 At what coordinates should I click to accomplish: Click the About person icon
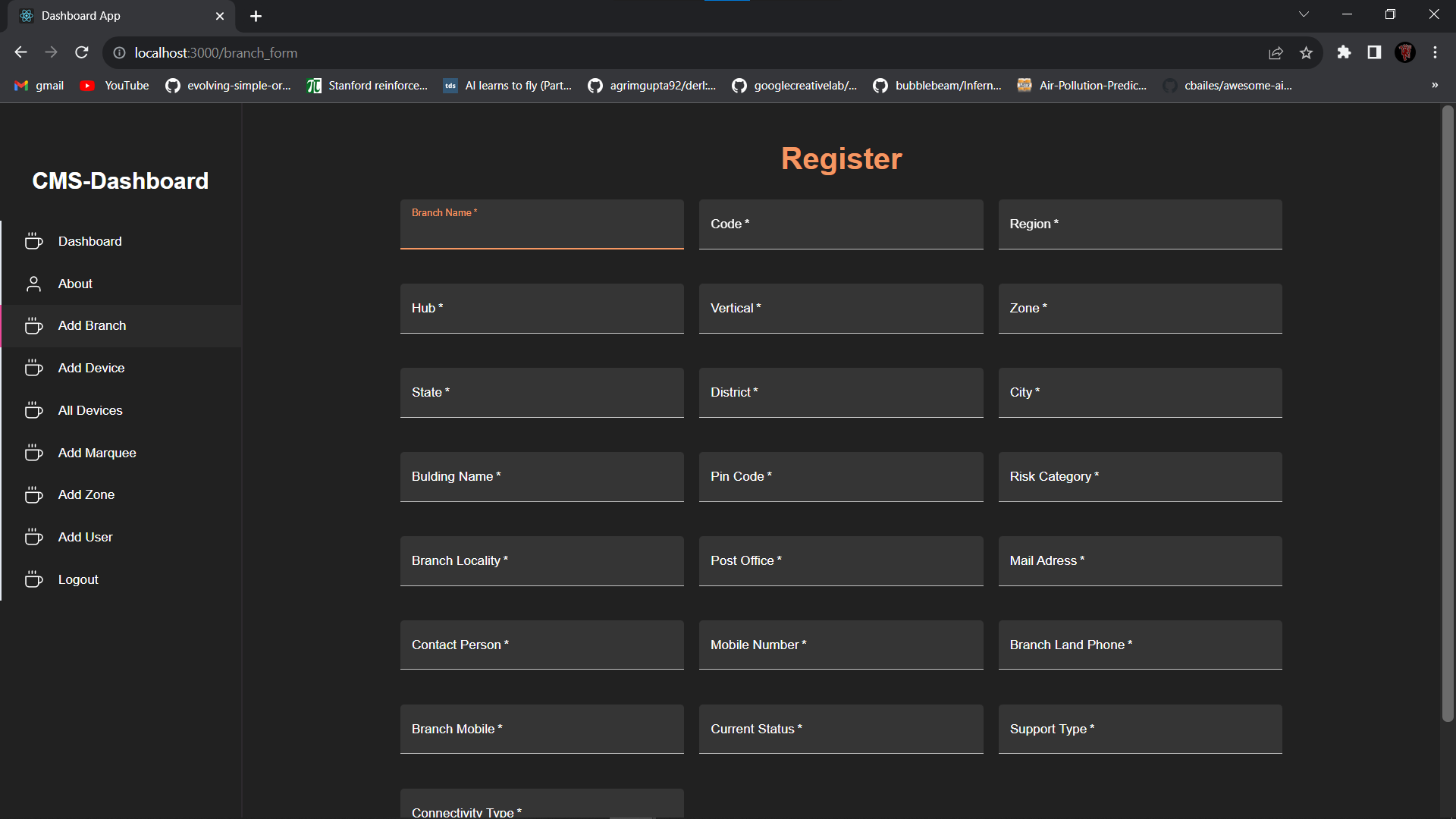point(33,284)
